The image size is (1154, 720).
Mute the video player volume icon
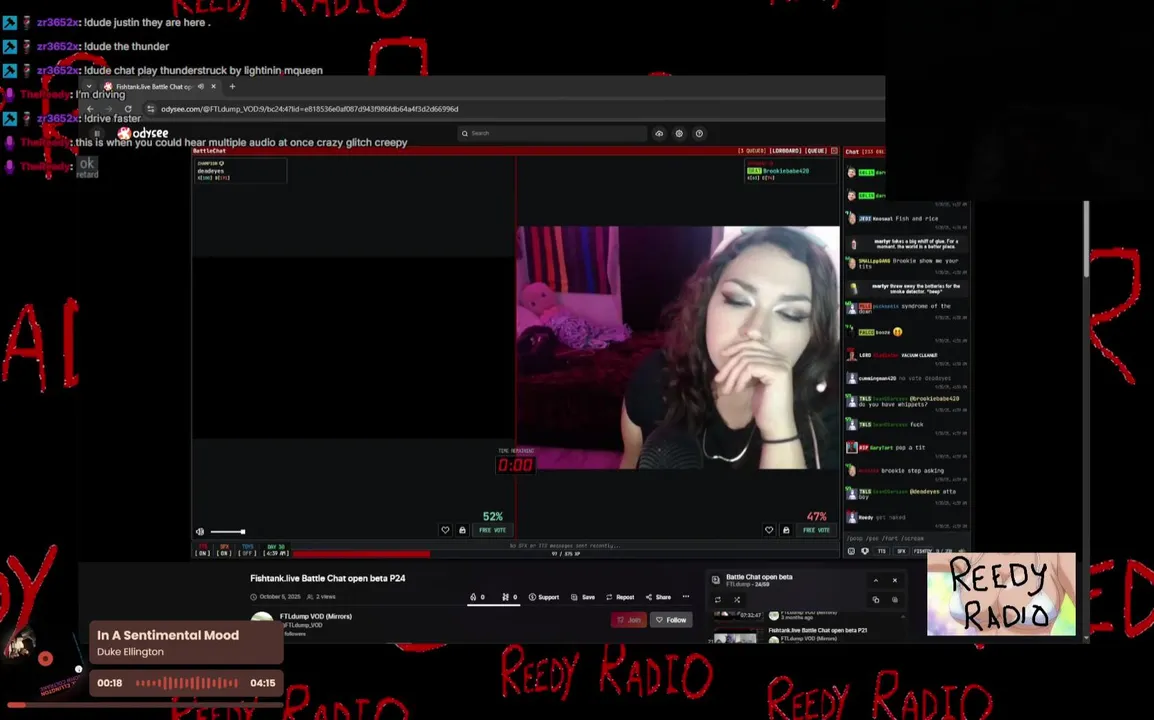pyautogui.click(x=200, y=532)
